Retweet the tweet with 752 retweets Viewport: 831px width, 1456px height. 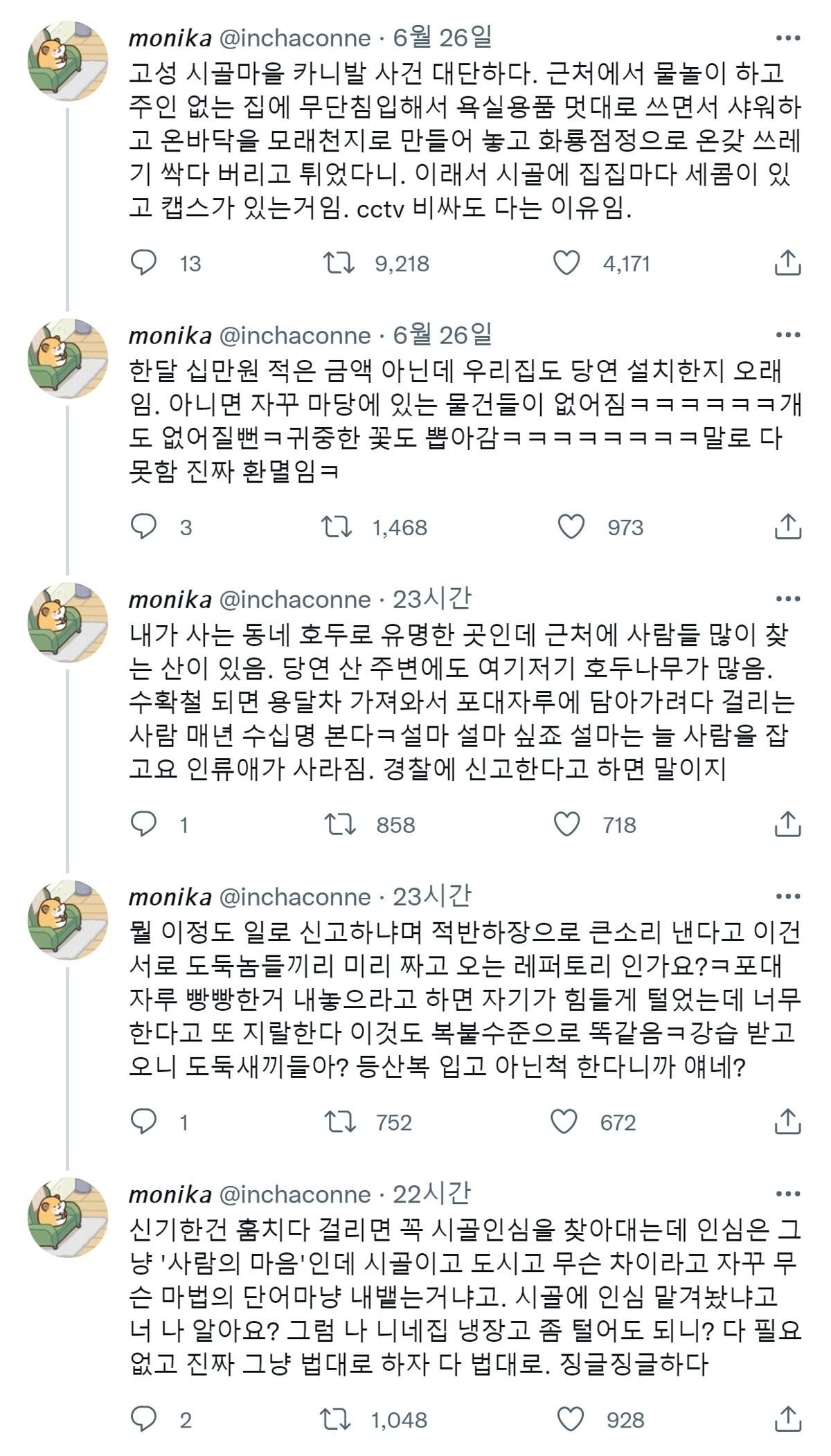pyautogui.click(x=340, y=1122)
